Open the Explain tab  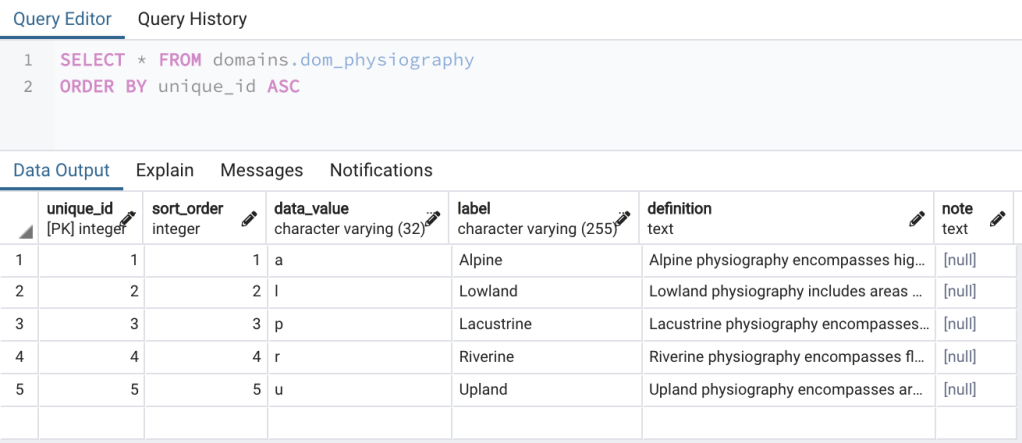tap(165, 170)
